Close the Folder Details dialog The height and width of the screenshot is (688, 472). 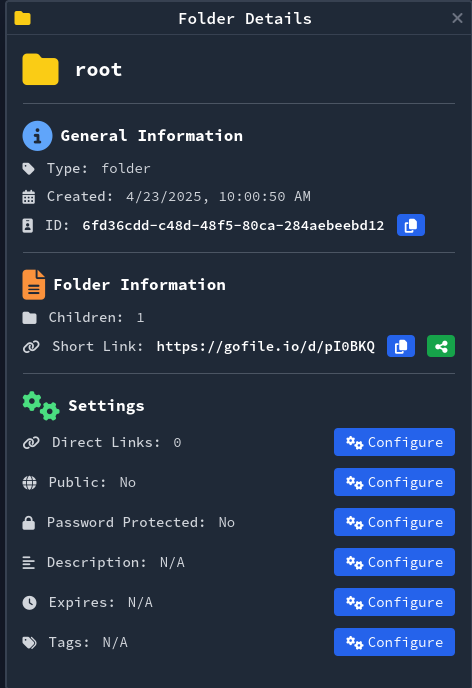[x=457, y=18]
